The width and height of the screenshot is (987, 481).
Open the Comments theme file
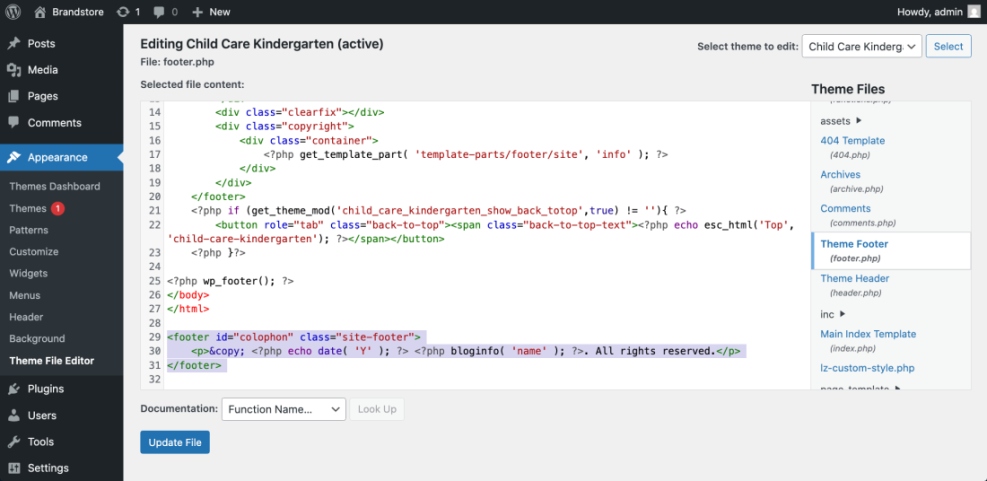845,208
